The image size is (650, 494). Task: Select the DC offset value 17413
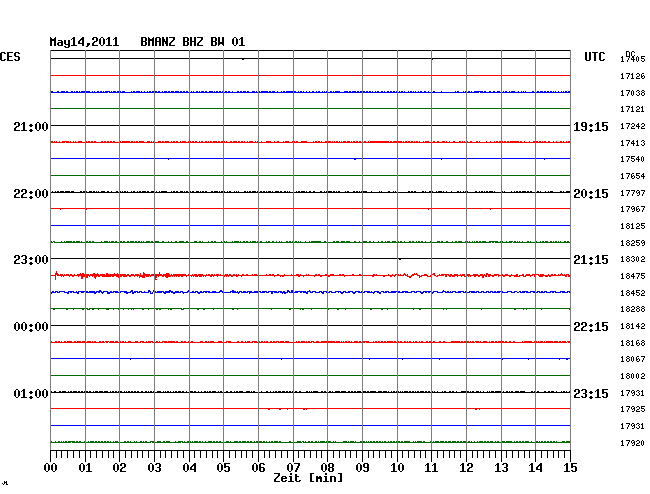click(x=633, y=143)
